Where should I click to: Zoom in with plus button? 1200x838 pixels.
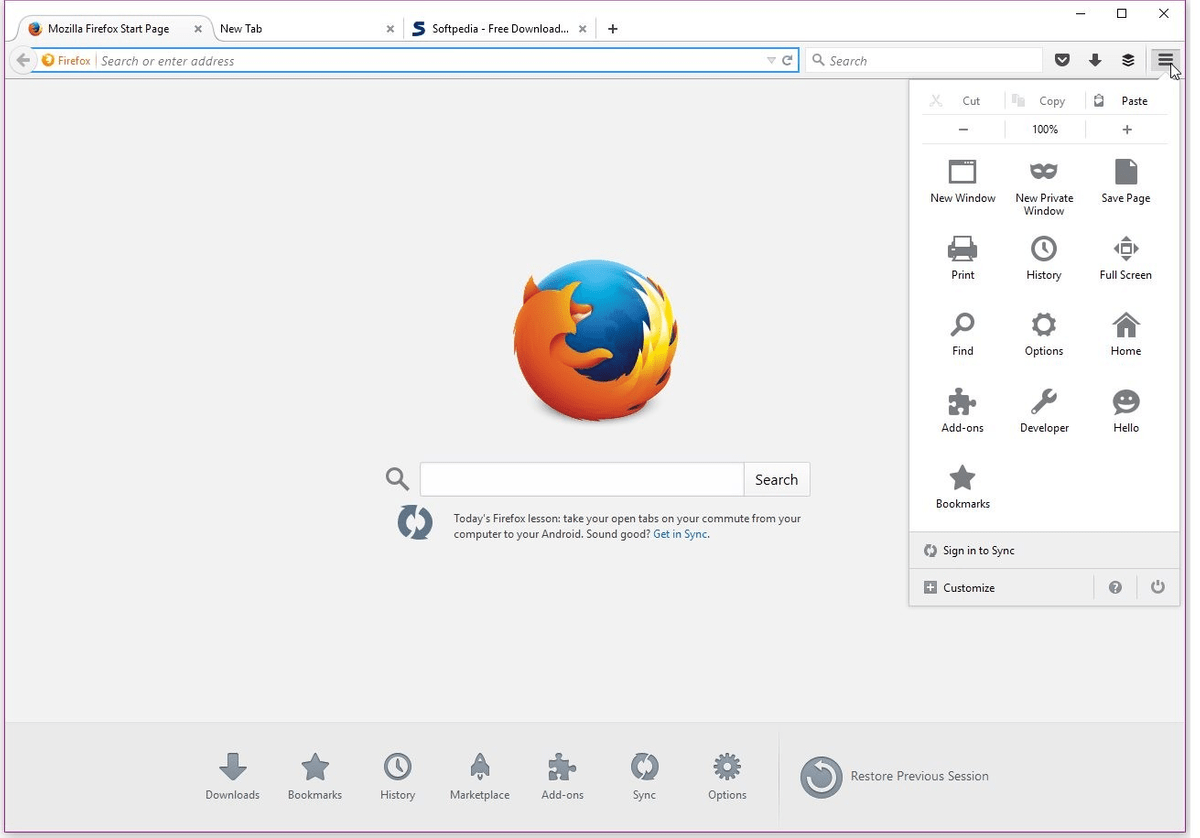pos(1127,129)
